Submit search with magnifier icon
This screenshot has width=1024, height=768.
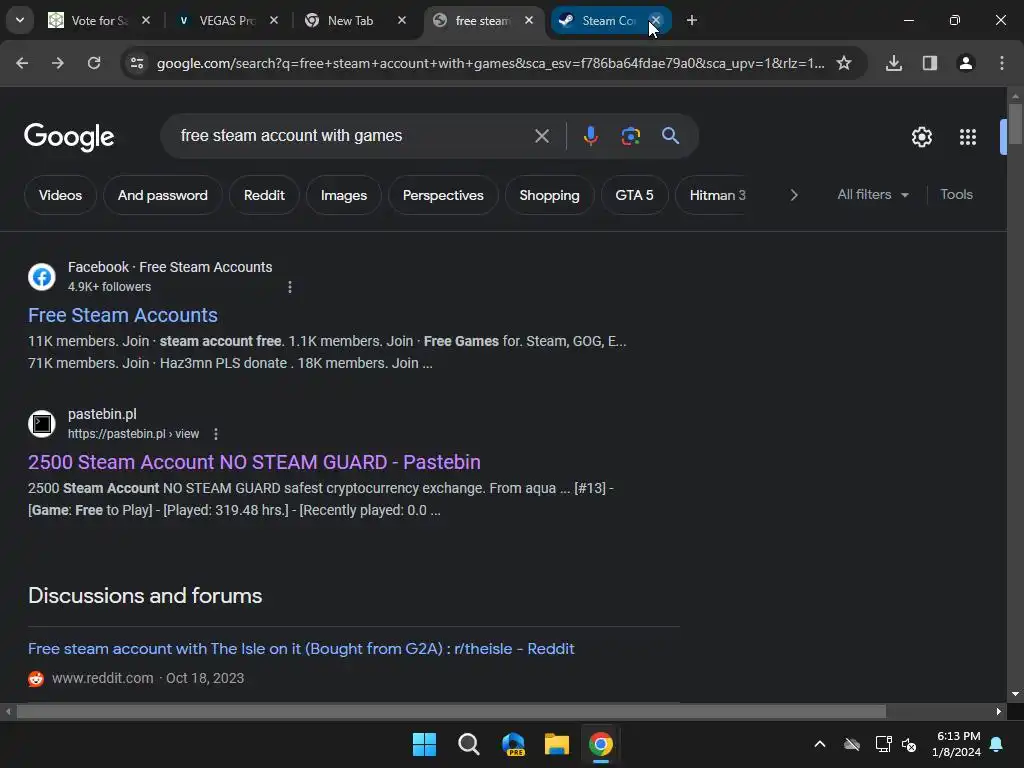(670, 136)
